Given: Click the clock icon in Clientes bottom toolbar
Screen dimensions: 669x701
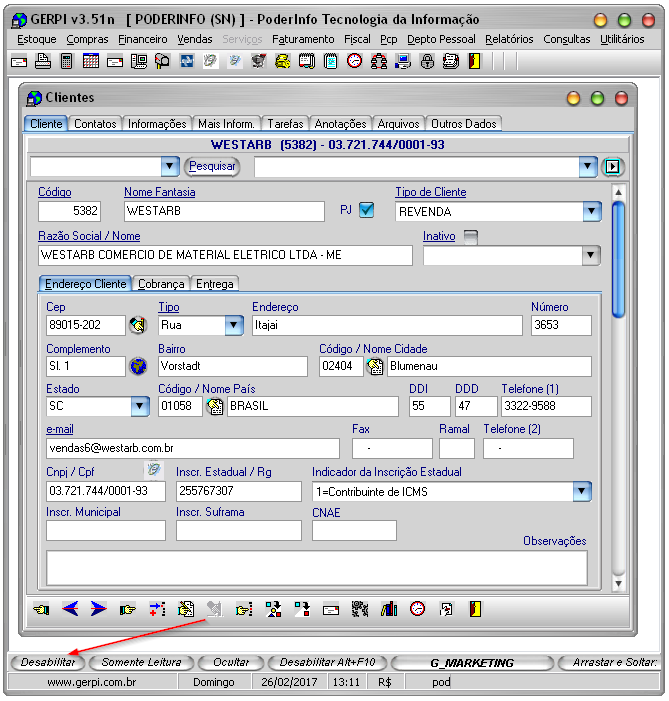Looking at the screenshot, I should click(418, 609).
